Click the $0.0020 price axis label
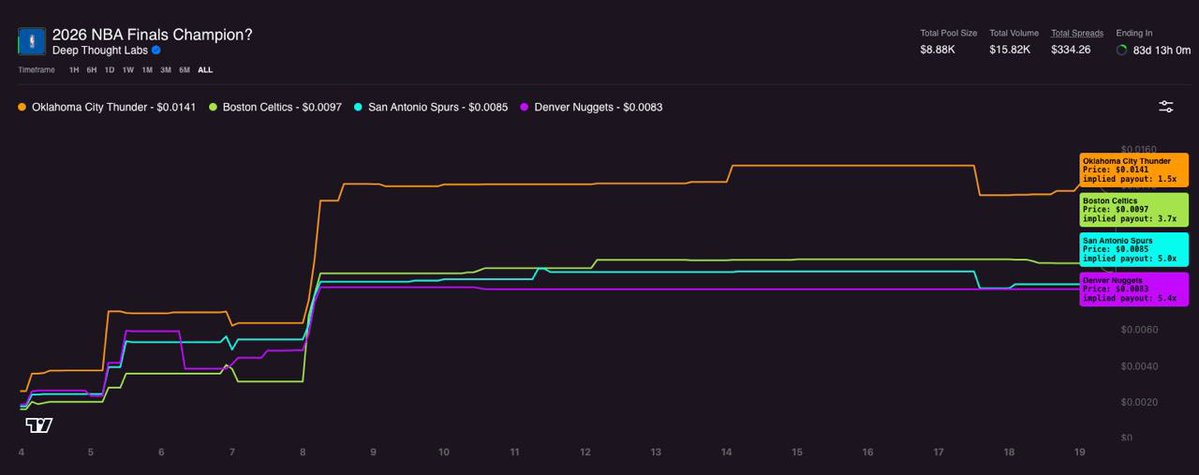The image size is (1199, 475). 1138,402
